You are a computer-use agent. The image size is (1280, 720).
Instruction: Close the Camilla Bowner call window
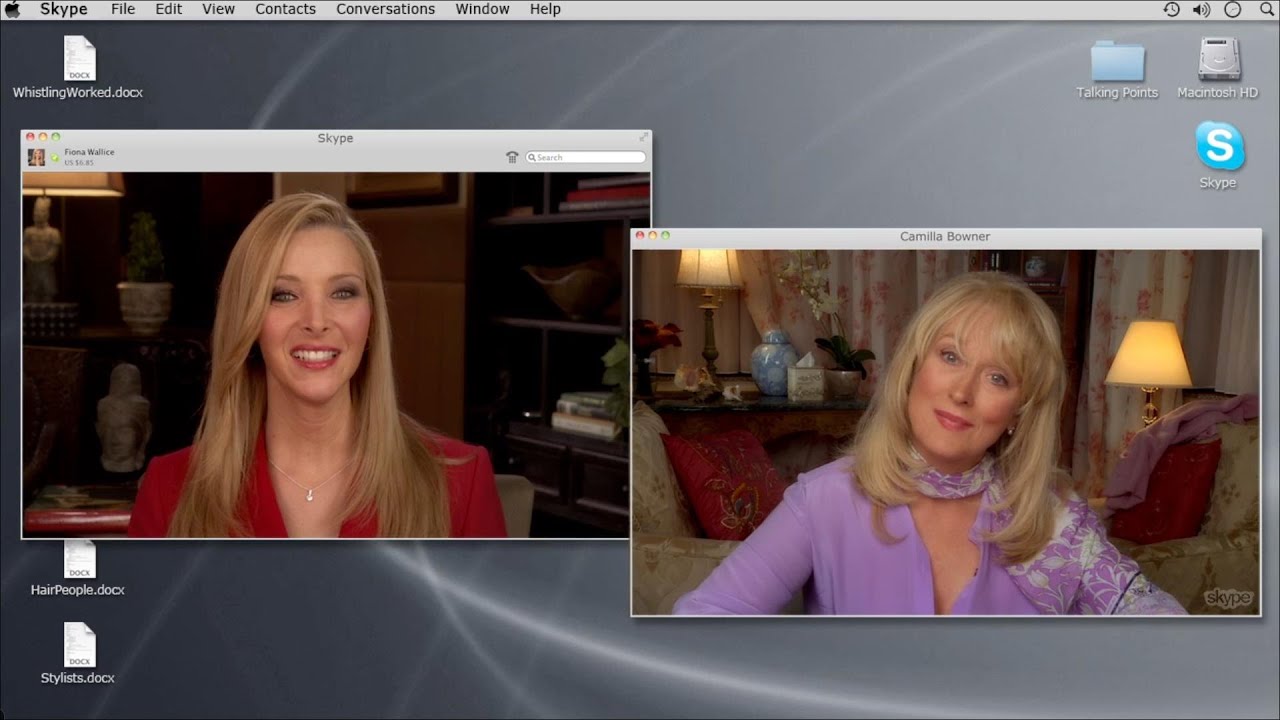(640, 236)
